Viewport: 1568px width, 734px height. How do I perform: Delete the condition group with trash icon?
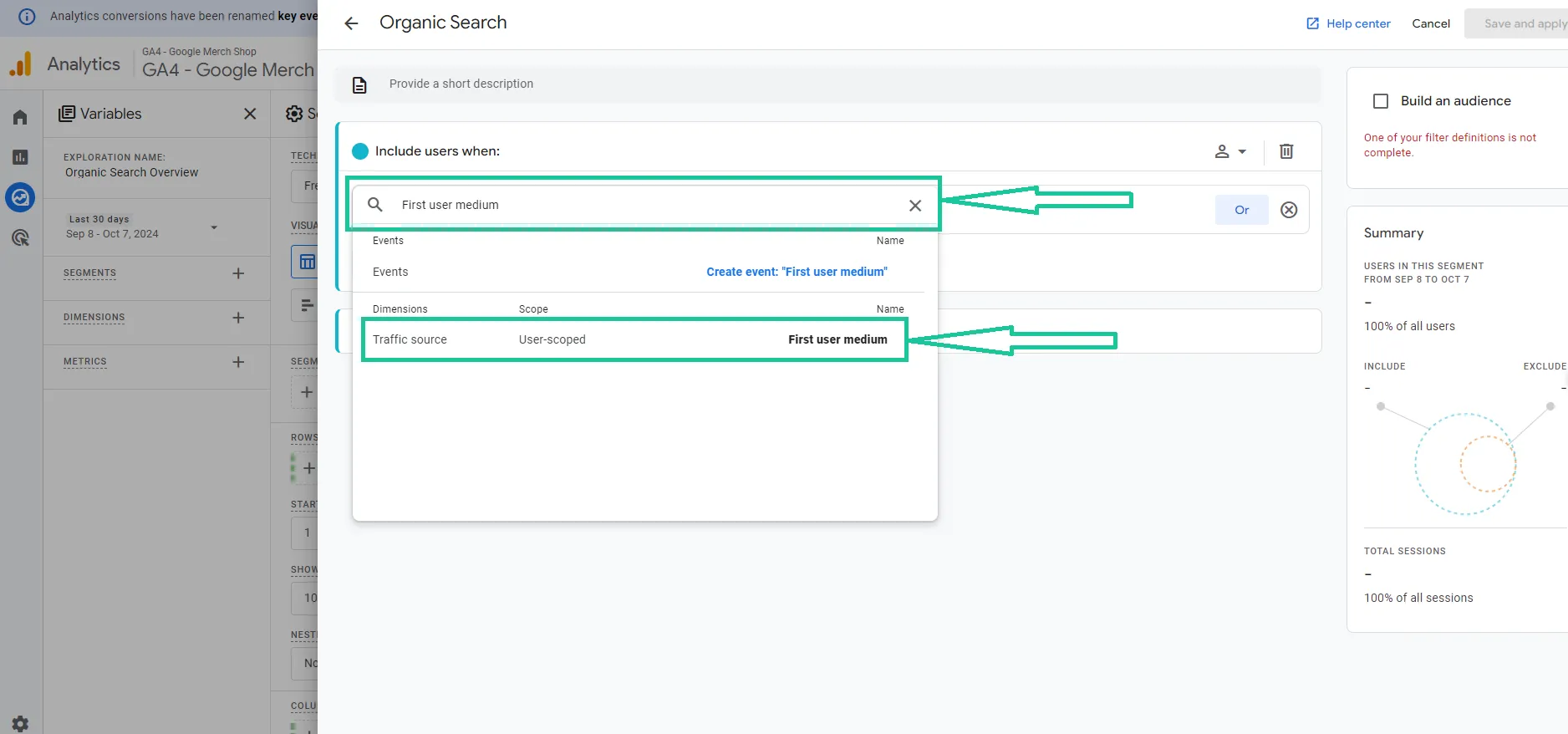click(x=1286, y=151)
